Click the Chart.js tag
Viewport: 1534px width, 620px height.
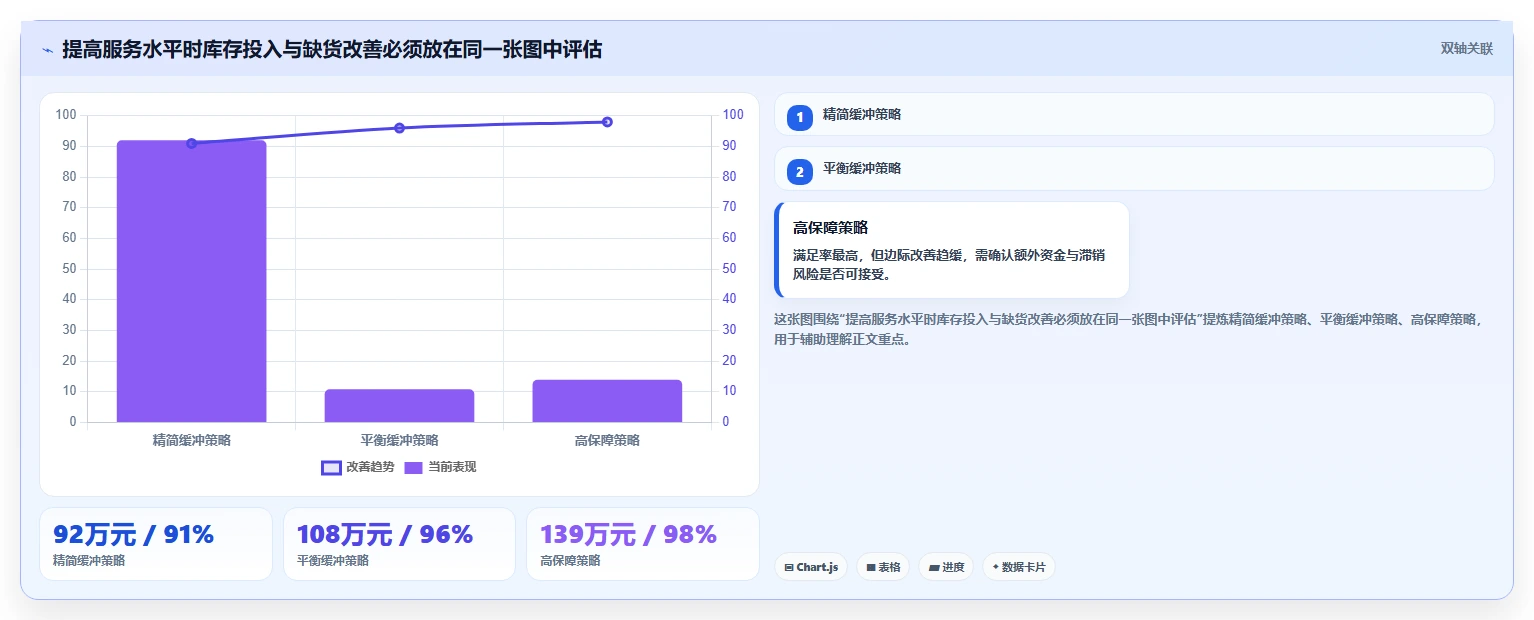[x=811, y=567]
